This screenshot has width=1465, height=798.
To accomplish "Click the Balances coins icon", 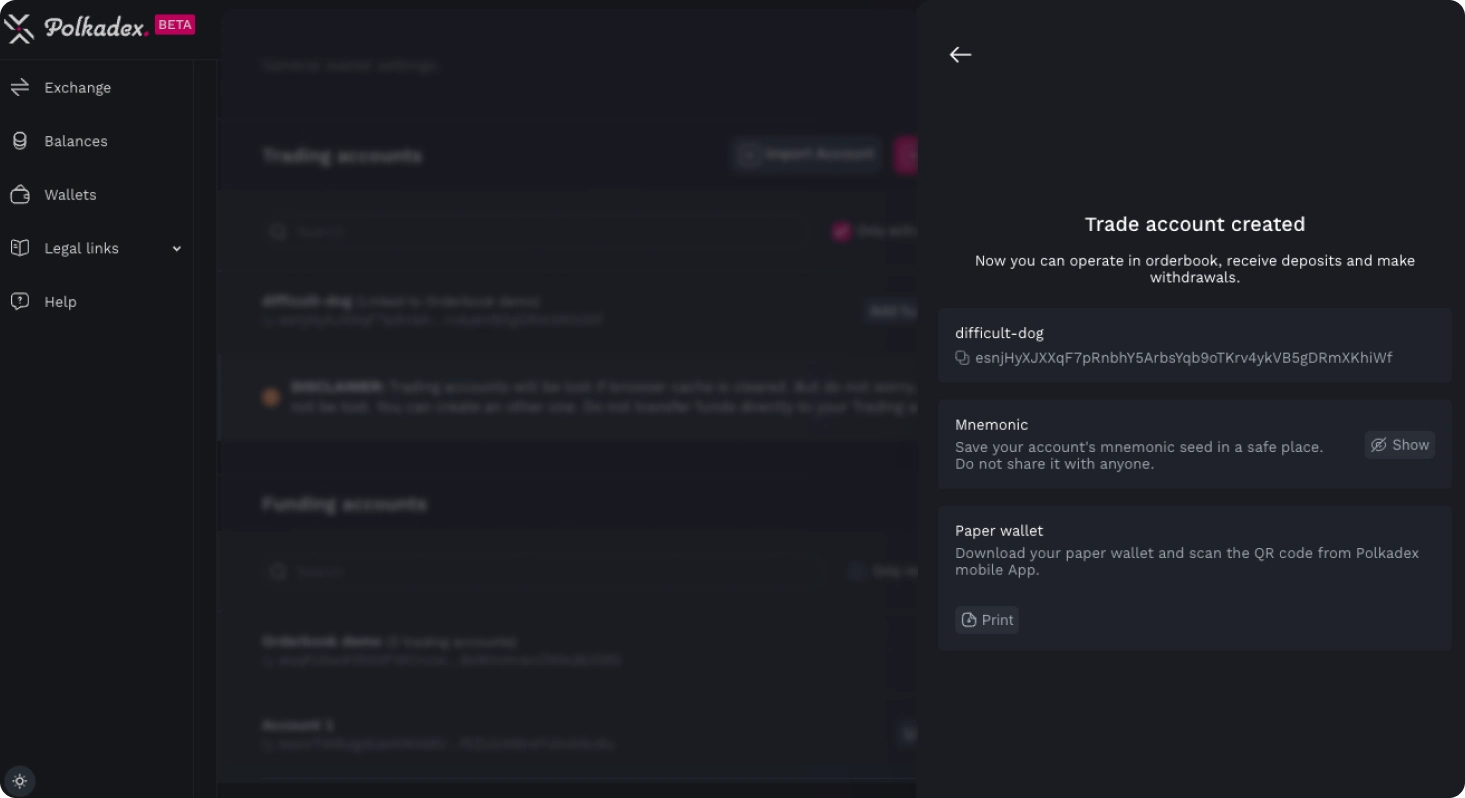I will pyautogui.click(x=20, y=141).
